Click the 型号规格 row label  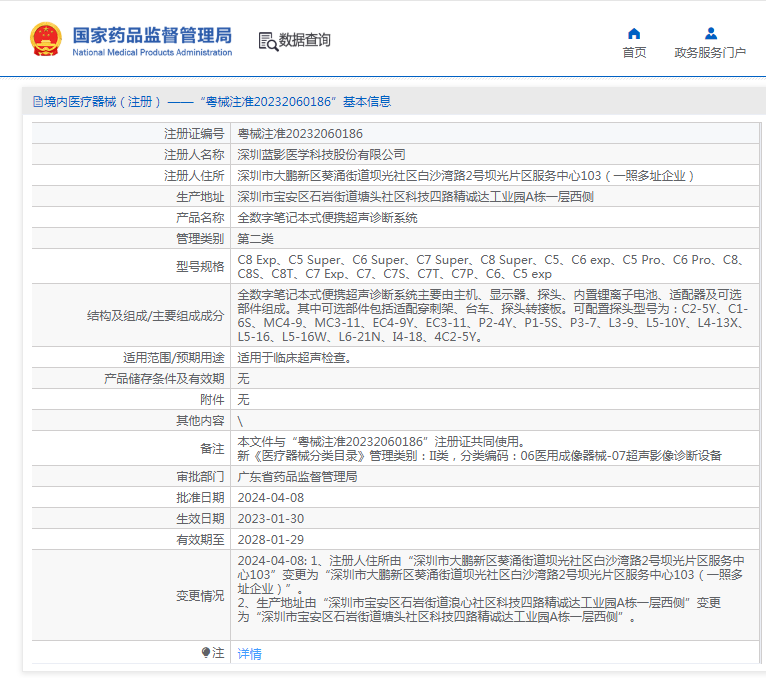tap(200, 267)
